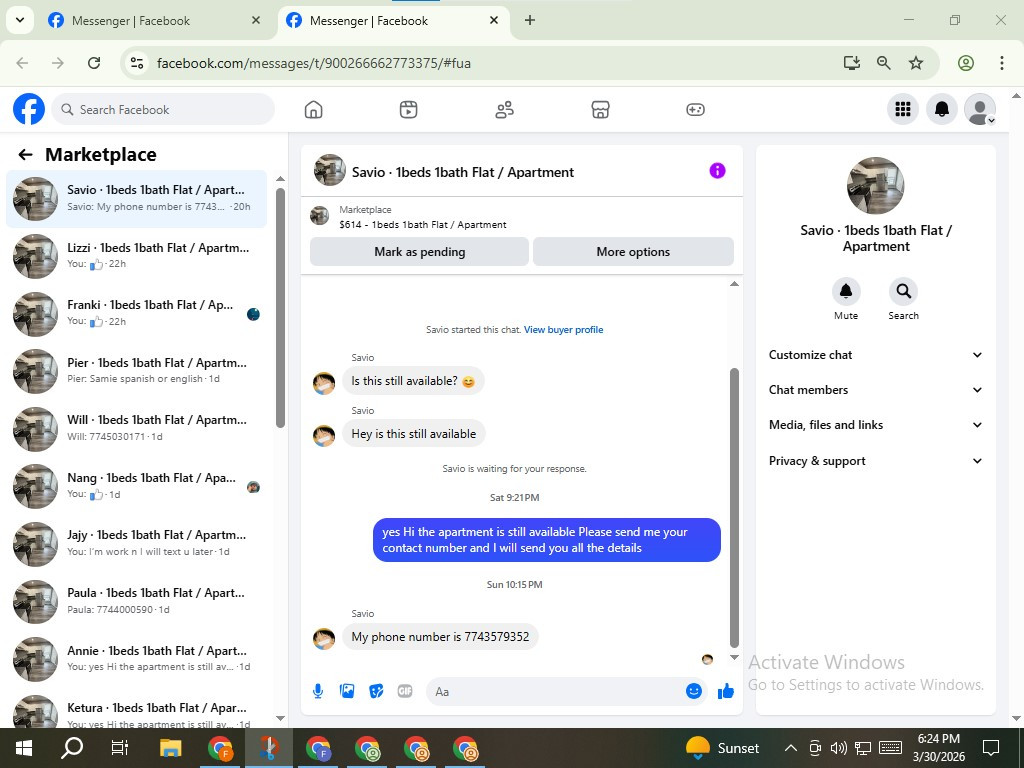Open the emoji picker in message box
Image resolution: width=1024 pixels, height=768 pixels.
(x=694, y=691)
